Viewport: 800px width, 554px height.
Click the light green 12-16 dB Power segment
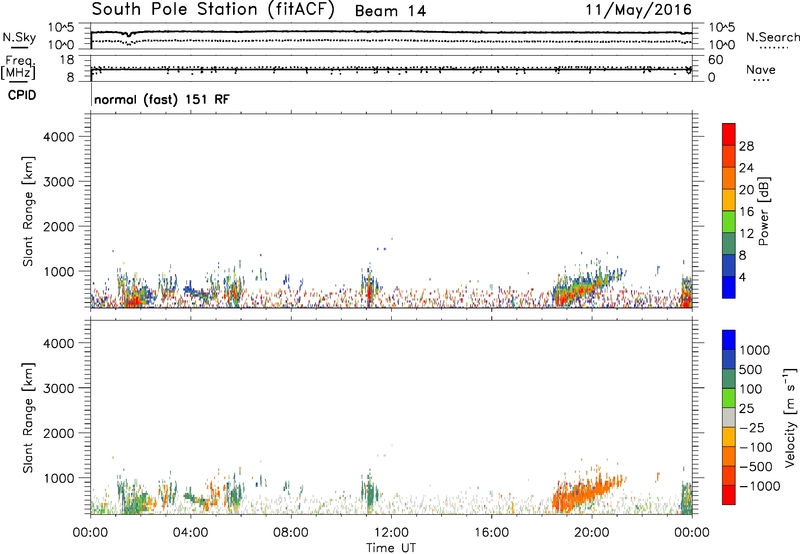tap(729, 221)
